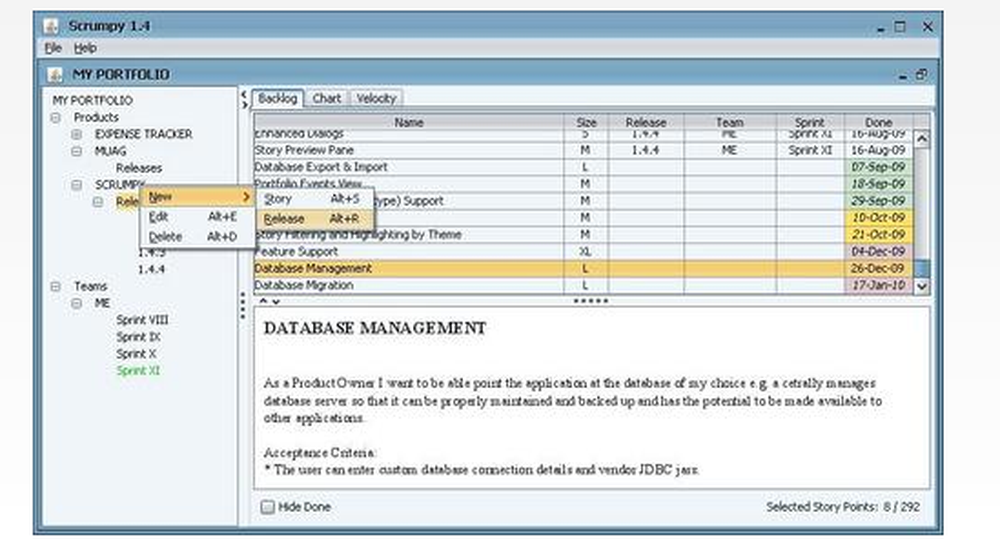
Task: Click the 17-Jan-10 done date cell
Action: tap(878, 286)
